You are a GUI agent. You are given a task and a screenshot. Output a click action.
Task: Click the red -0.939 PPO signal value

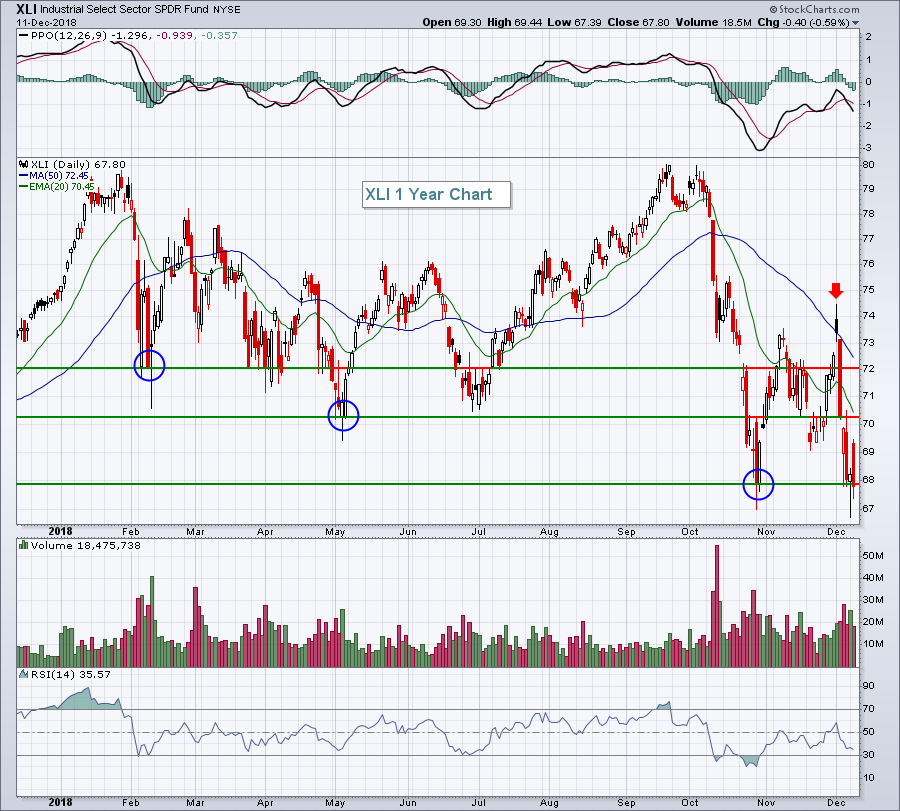coord(173,36)
